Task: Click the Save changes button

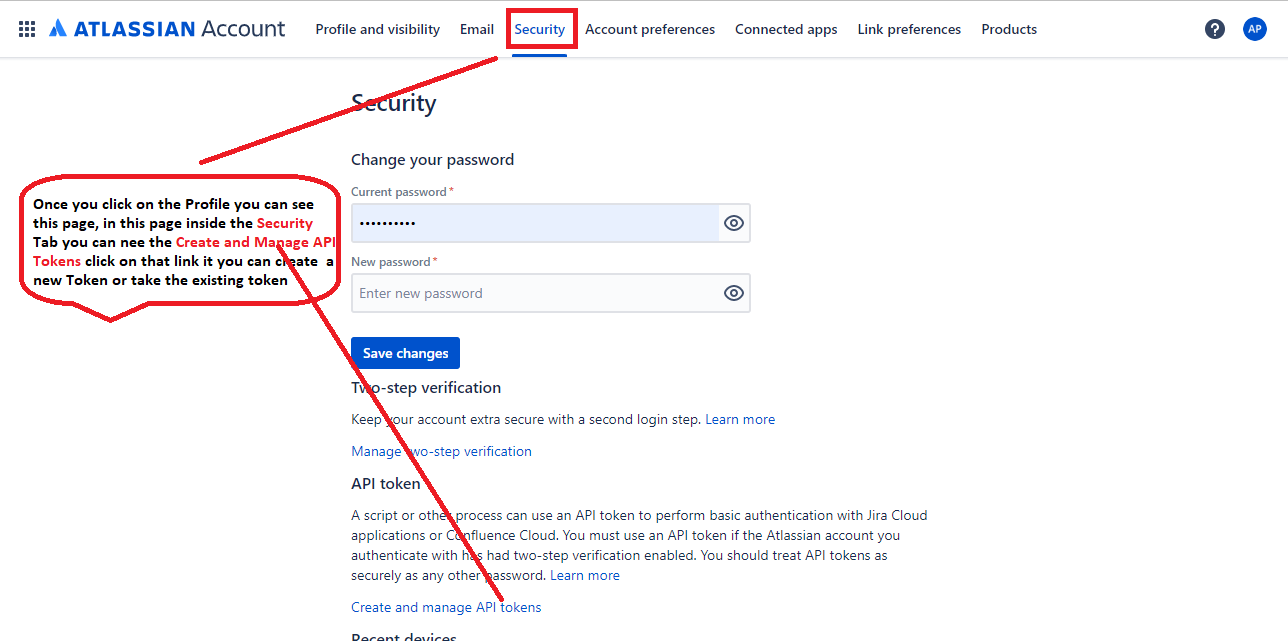Action: (x=405, y=353)
